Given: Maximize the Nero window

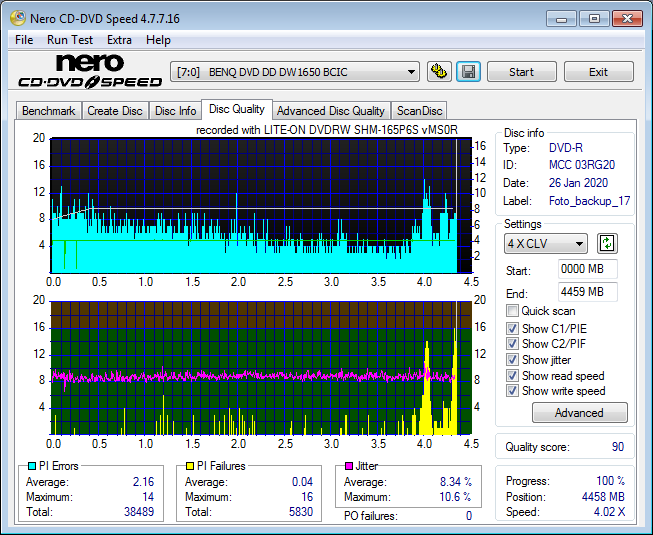Looking at the screenshot, I should pyautogui.click(x=594, y=19).
